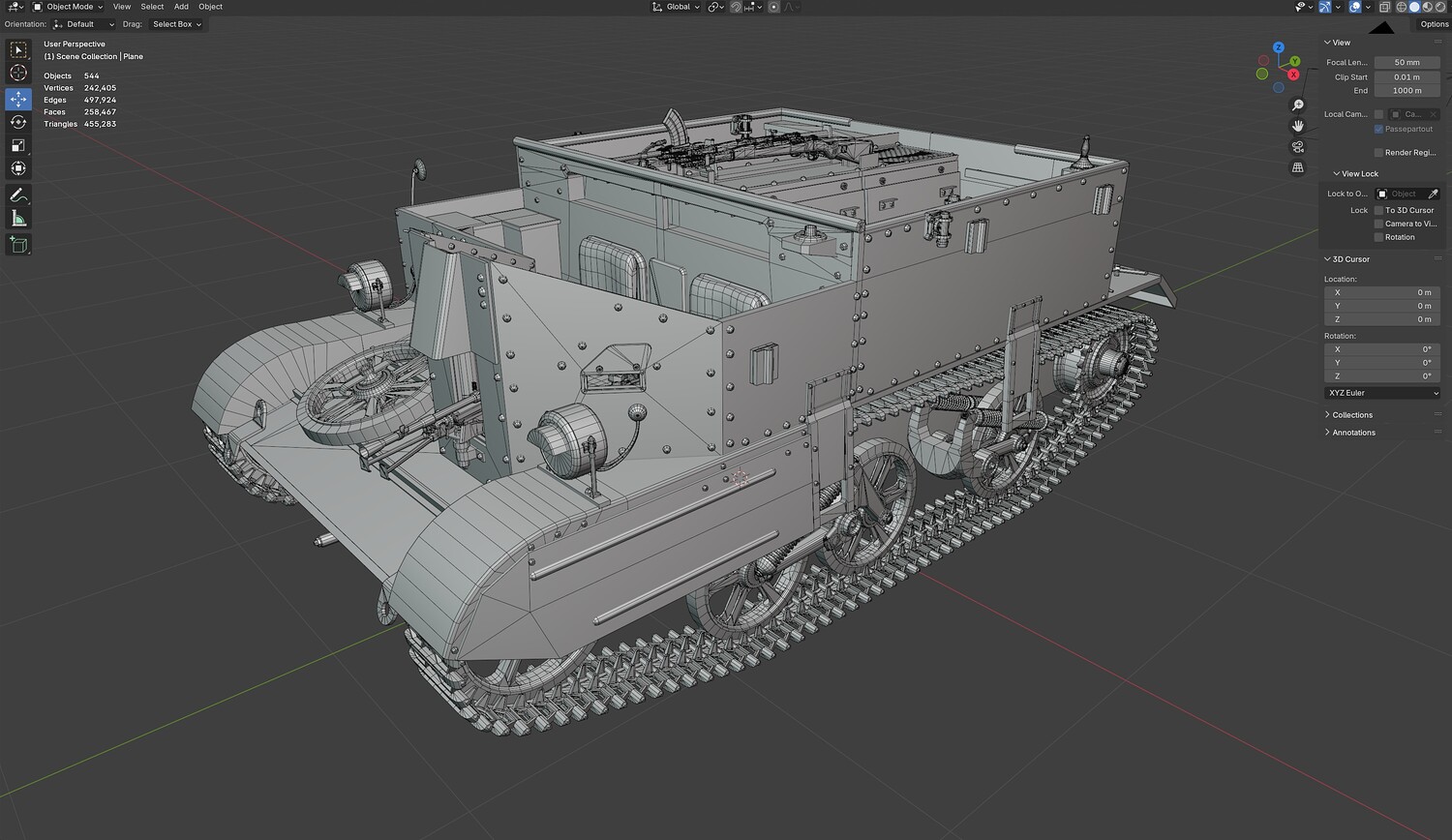
Task: Open the object visibility and selectability dropdown
Action: (x=1303, y=7)
